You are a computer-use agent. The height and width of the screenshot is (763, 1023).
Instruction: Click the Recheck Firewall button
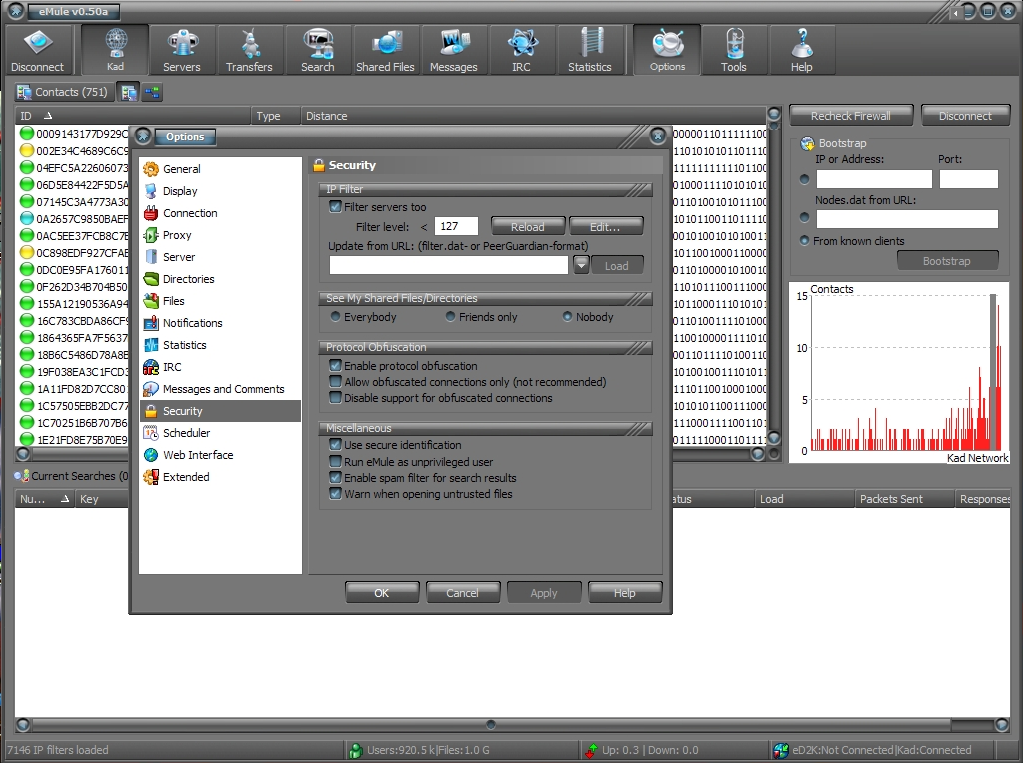851,116
